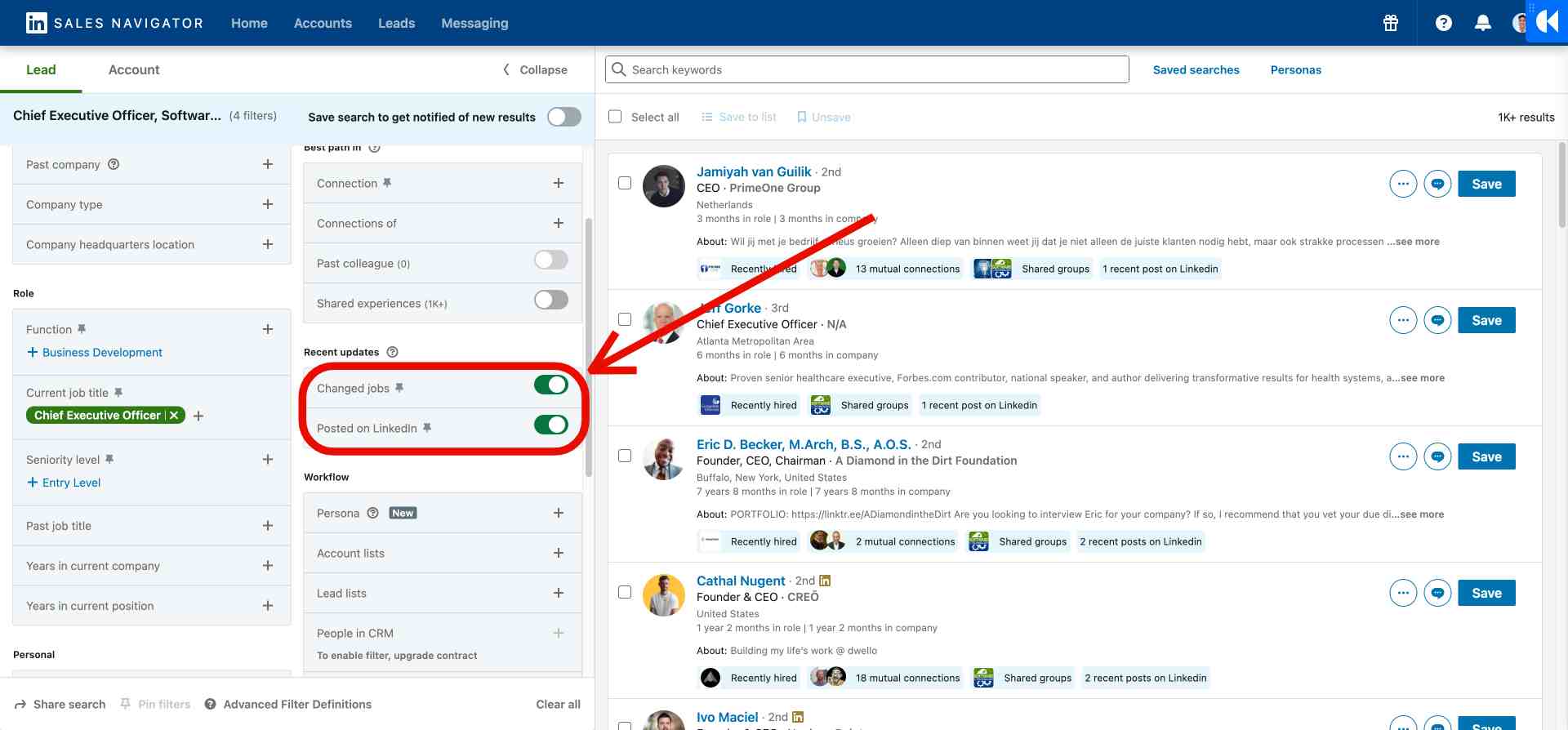Screen dimensions: 1568x730
Task: Click the Unsave bookmark icon
Action: [802, 117]
